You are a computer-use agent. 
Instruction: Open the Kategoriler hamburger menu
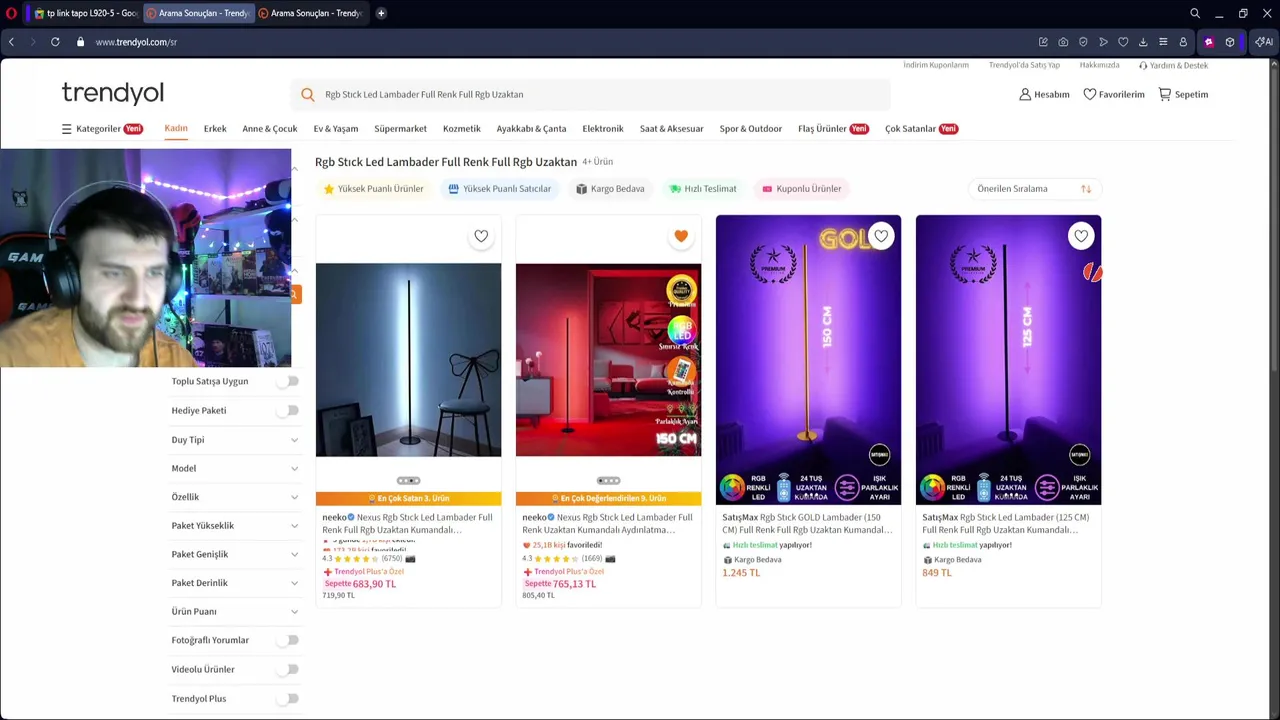coord(101,129)
